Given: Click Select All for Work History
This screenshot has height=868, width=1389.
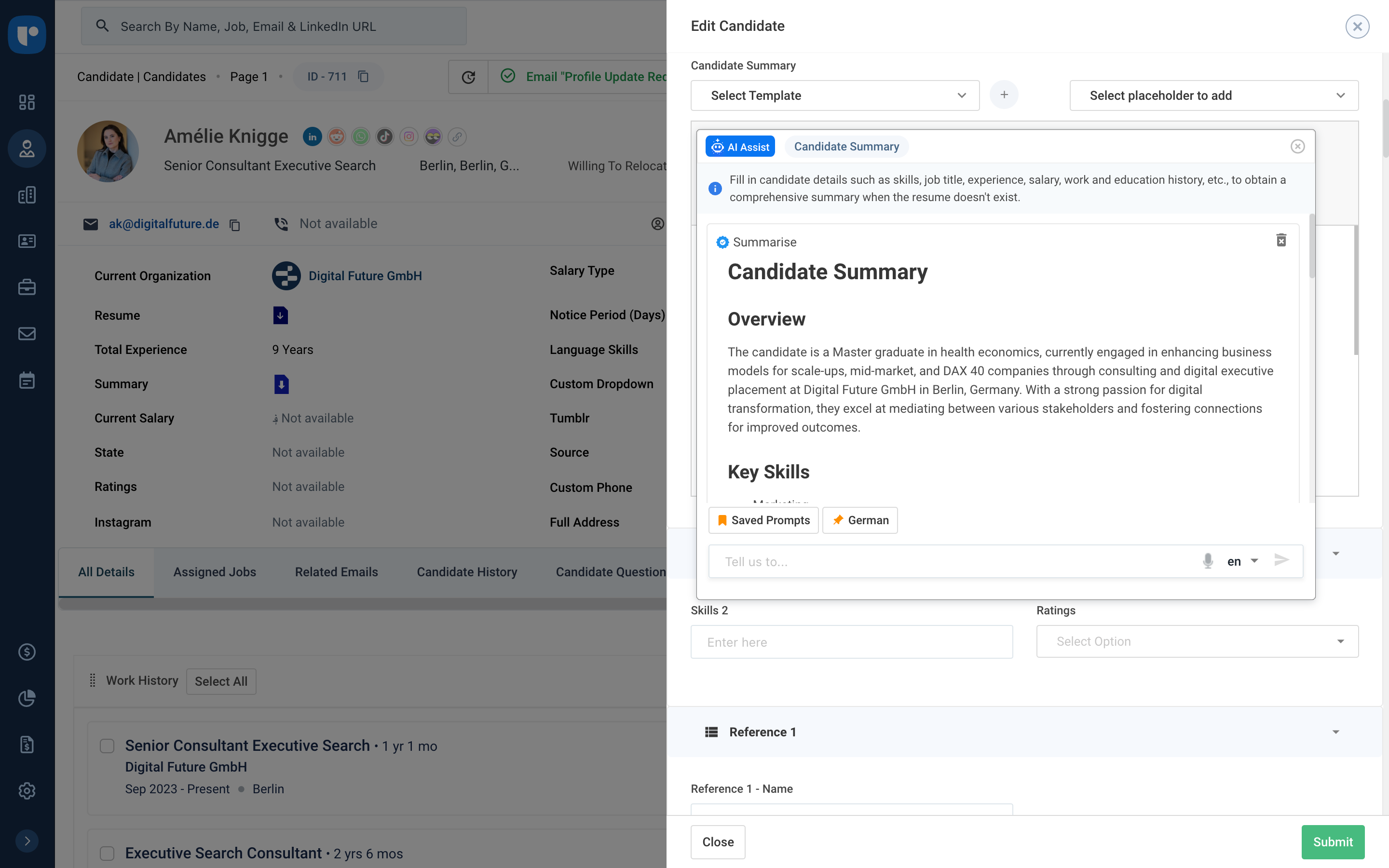Looking at the screenshot, I should coord(221,681).
